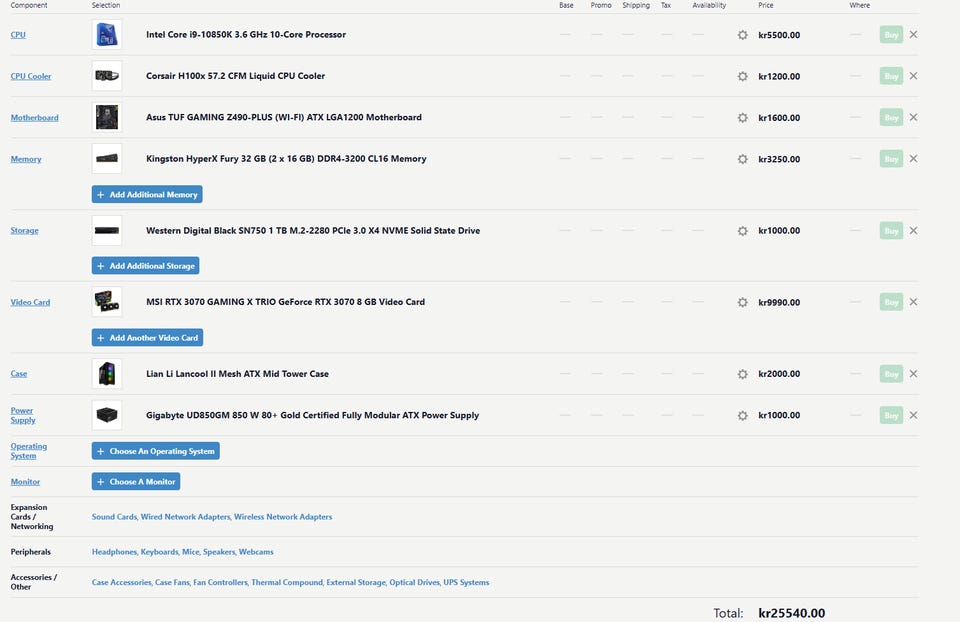Remove the Intel Core i9-10850K from list
Screen dimensions: 960x622
tap(913, 35)
